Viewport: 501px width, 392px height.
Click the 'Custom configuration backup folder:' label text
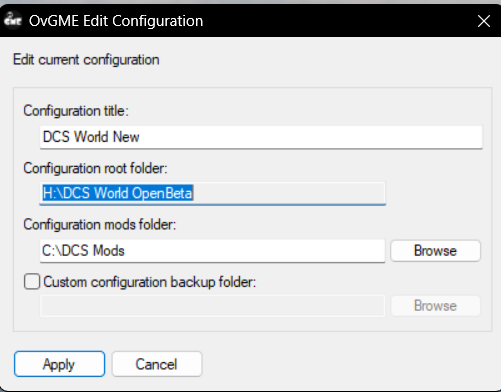(150, 282)
